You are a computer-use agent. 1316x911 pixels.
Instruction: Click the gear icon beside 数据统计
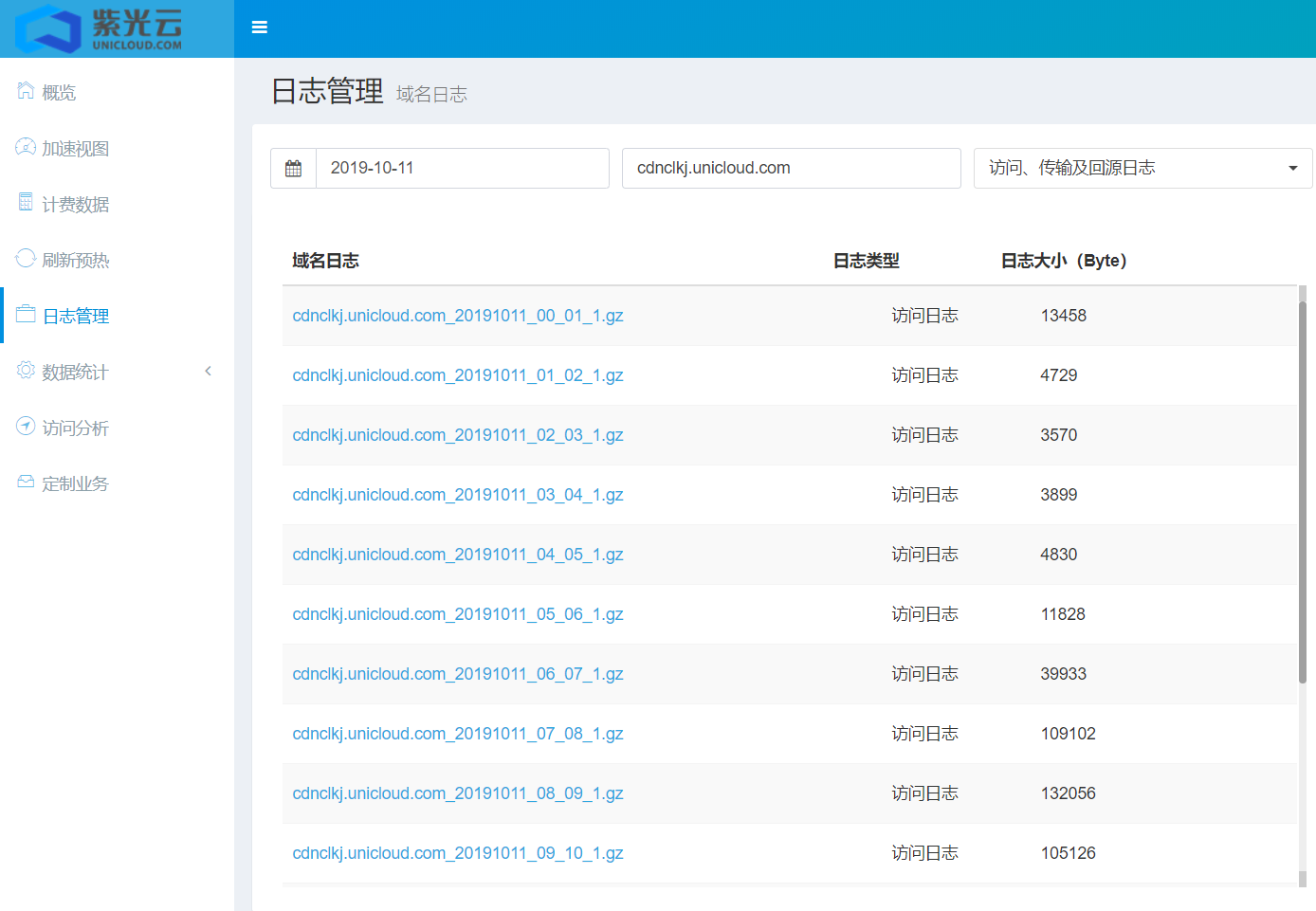(x=26, y=370)
